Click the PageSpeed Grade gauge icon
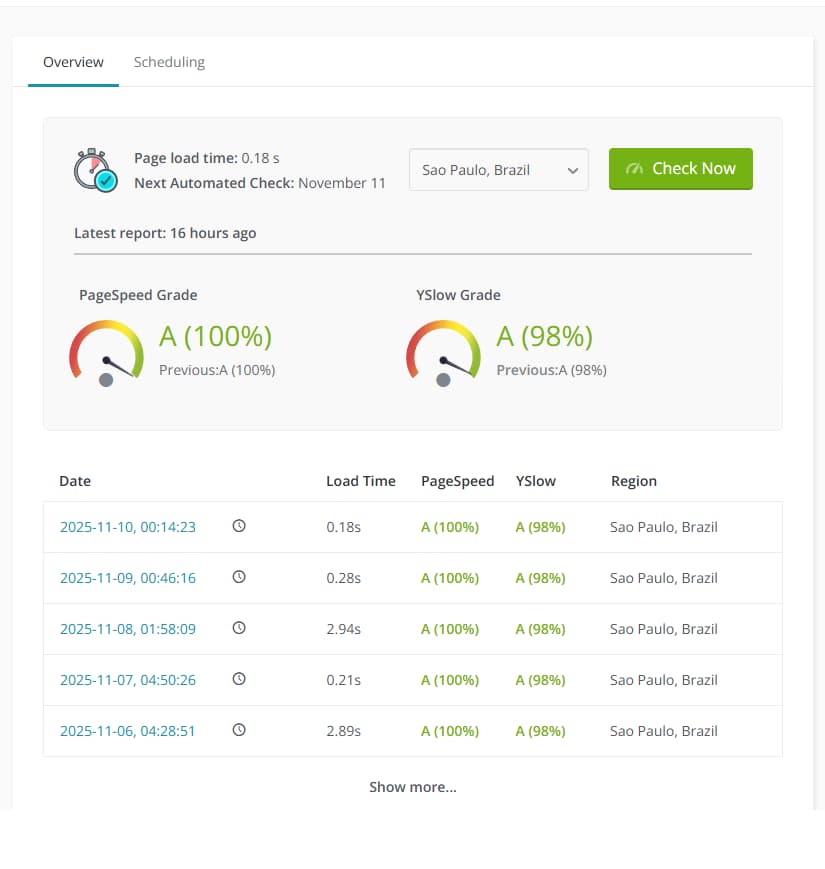 [106, 352]
